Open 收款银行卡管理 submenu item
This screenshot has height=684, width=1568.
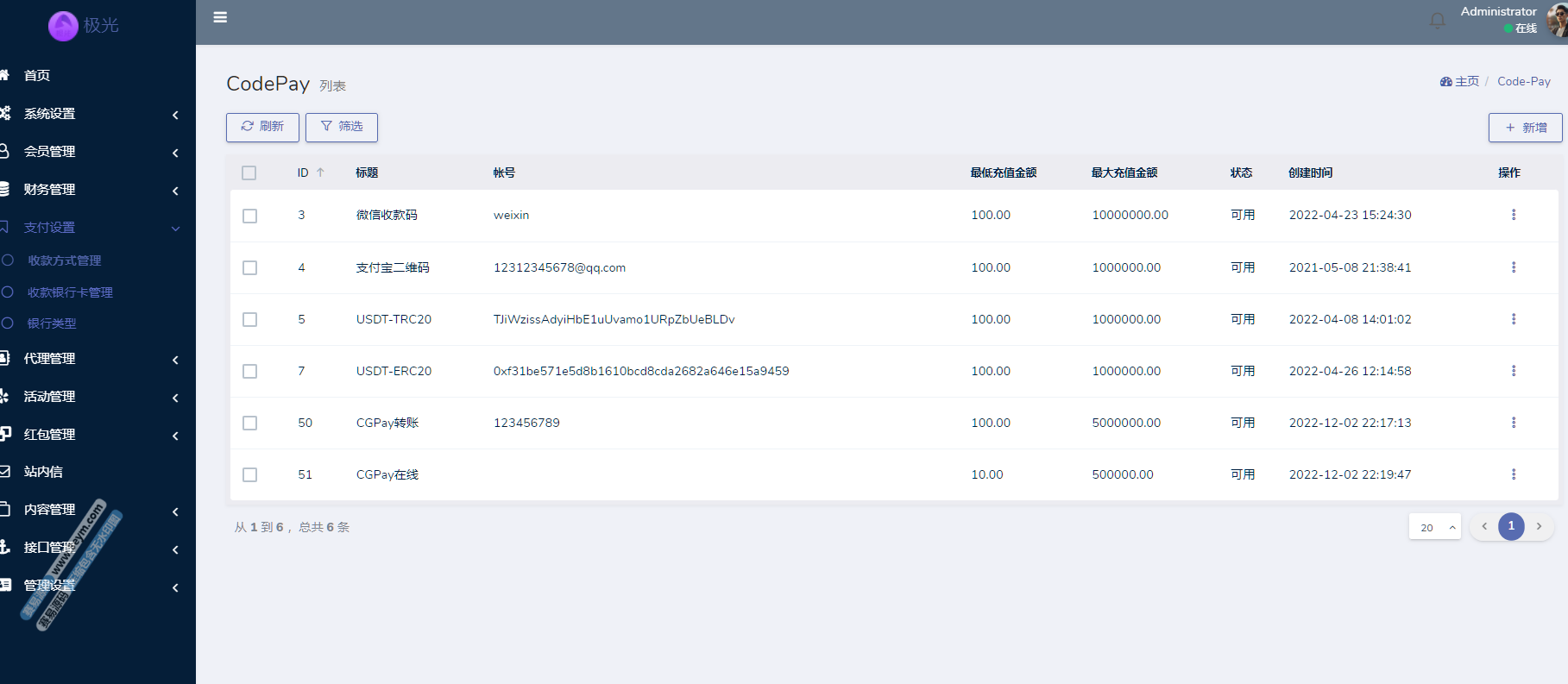tap(70, 292)
